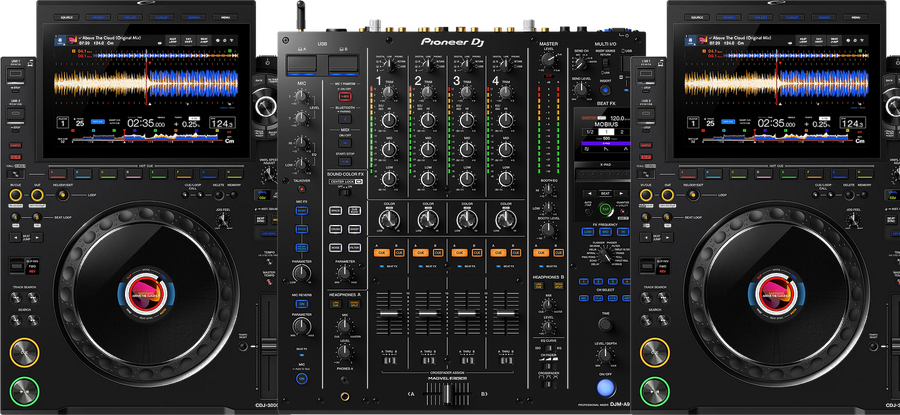Set loop IN point on the left deck

click(16, 196)
